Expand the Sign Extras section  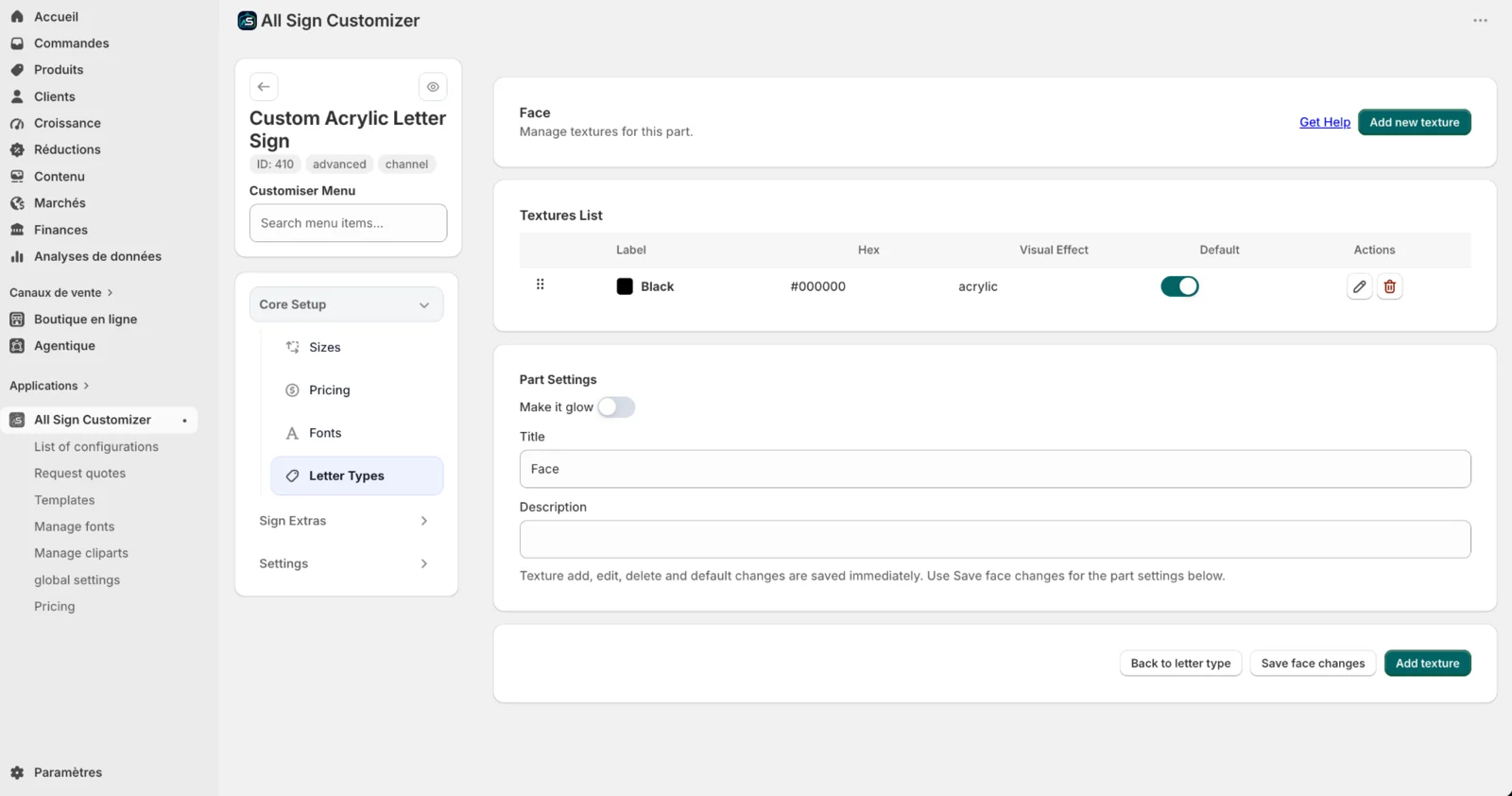(347, 521)
